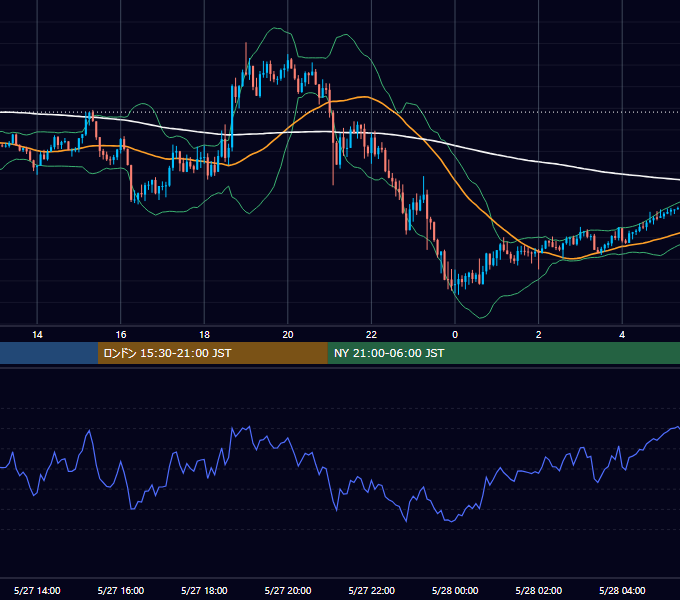680x600 pixels.
Task: Select the NY 21:00-06:00 JST session bar
Action: click(x=503, y=353)
